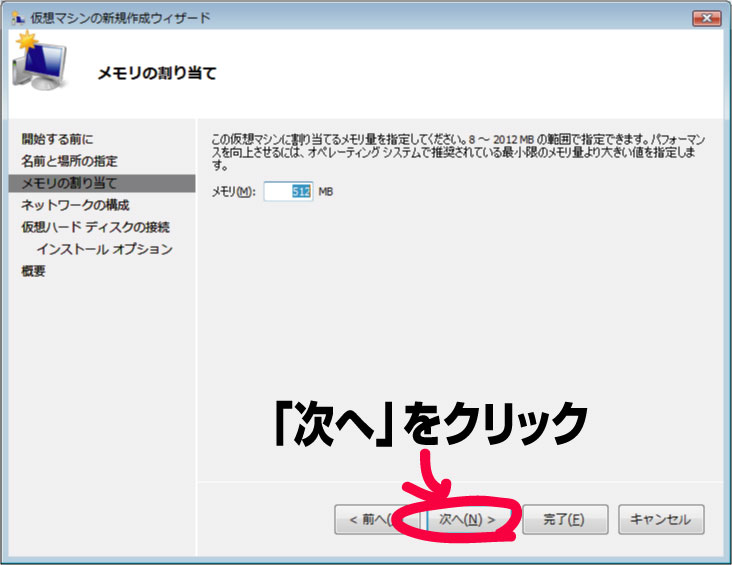Select 名前と場所の指定 step
This screenshot has height=565, width=732.
tap(70, 161)
